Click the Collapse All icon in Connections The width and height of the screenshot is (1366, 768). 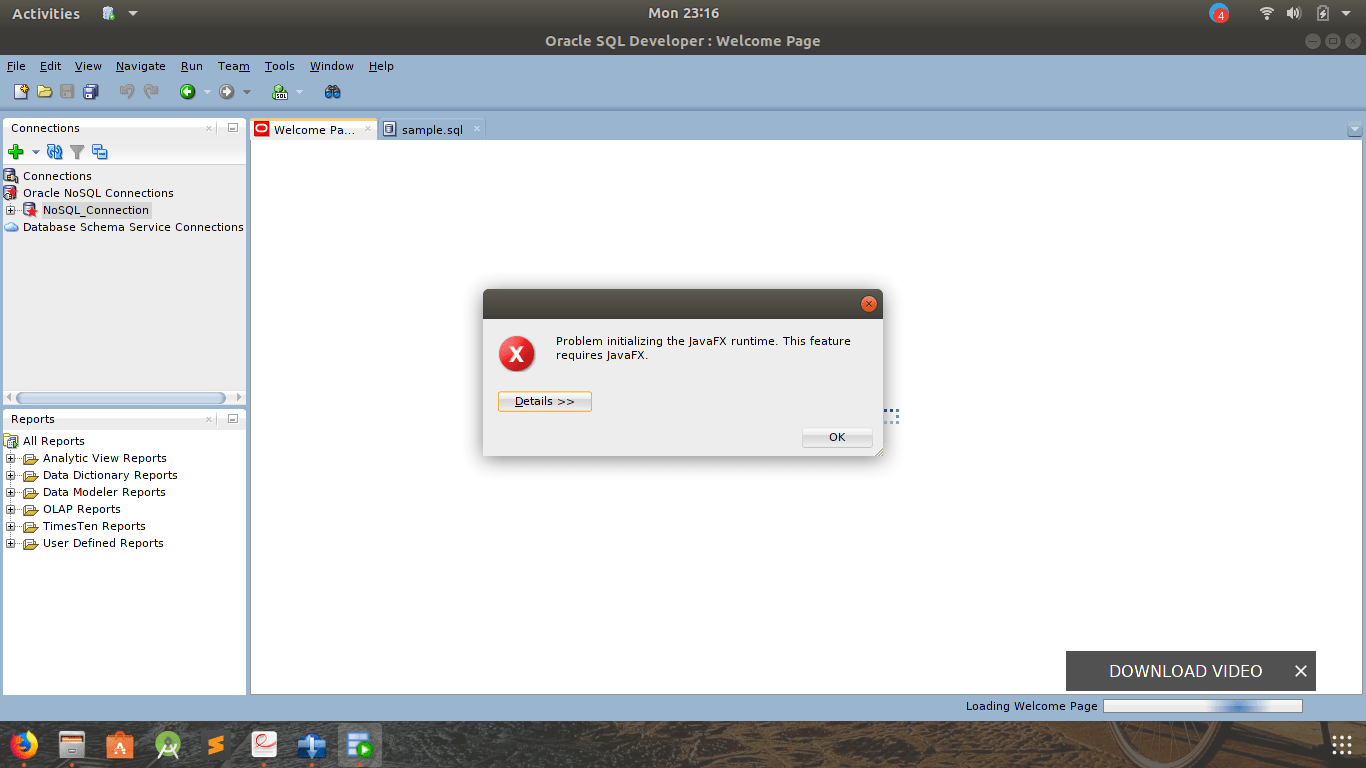tap(99, 152)
